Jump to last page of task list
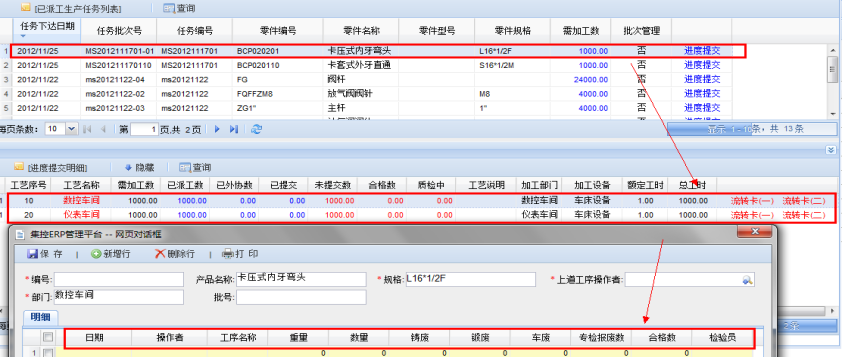The height and width of the screenshot is (364, 844). (x=234, y=129)
